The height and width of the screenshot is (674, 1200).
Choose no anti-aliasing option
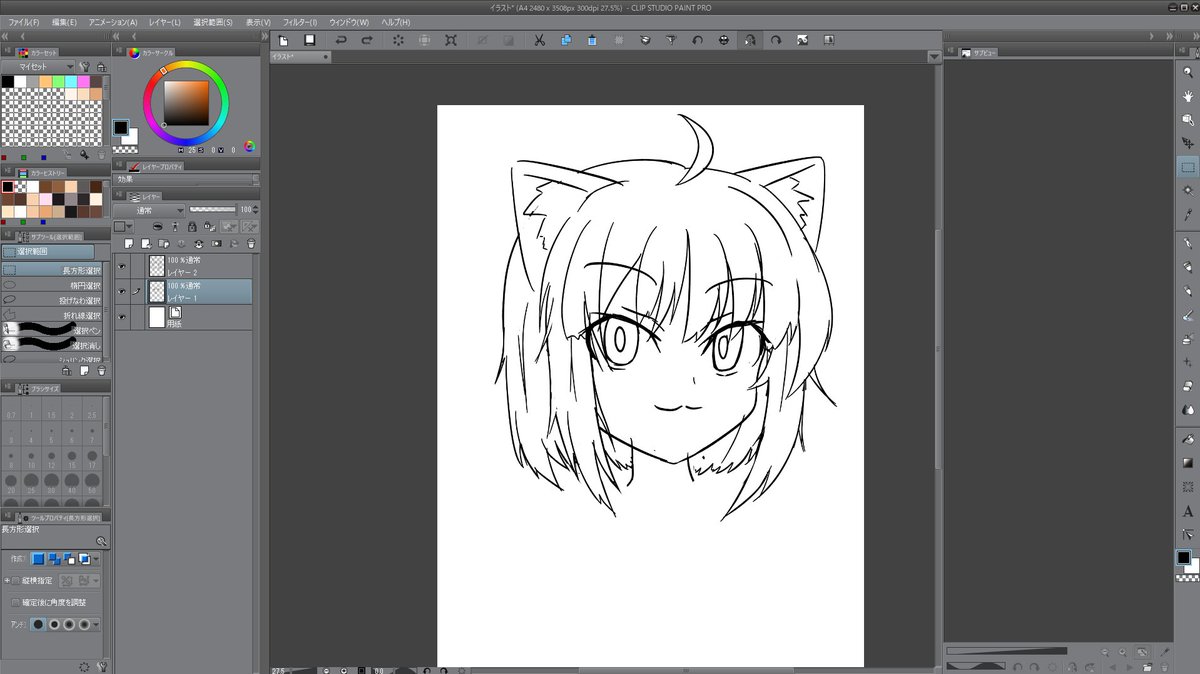38,624
